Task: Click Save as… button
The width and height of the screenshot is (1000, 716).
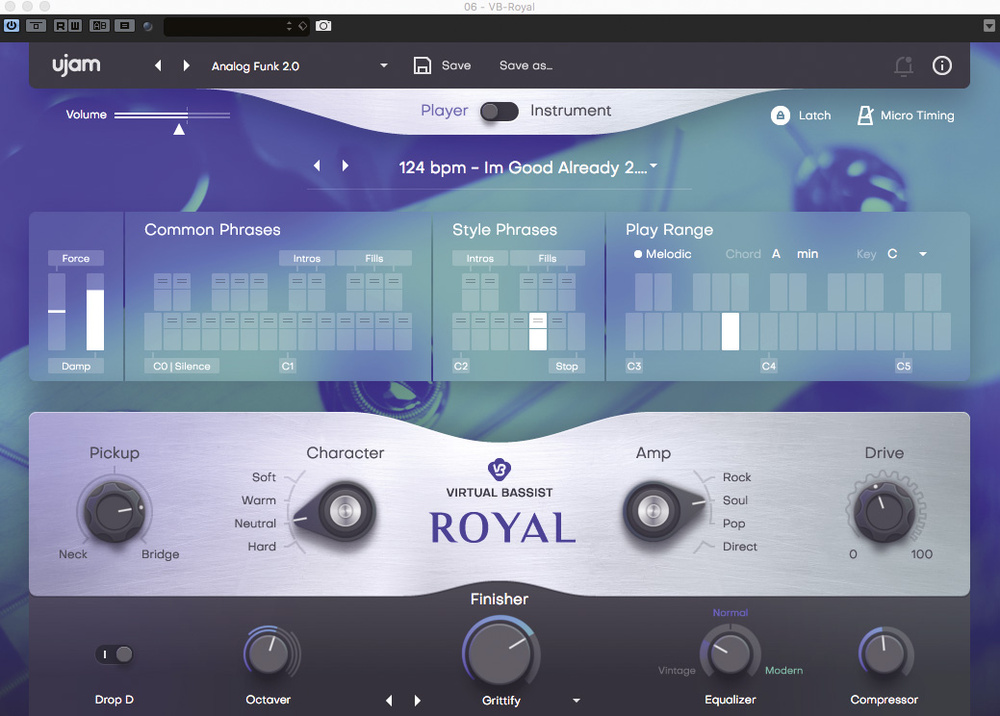Action: pos(526,66)
